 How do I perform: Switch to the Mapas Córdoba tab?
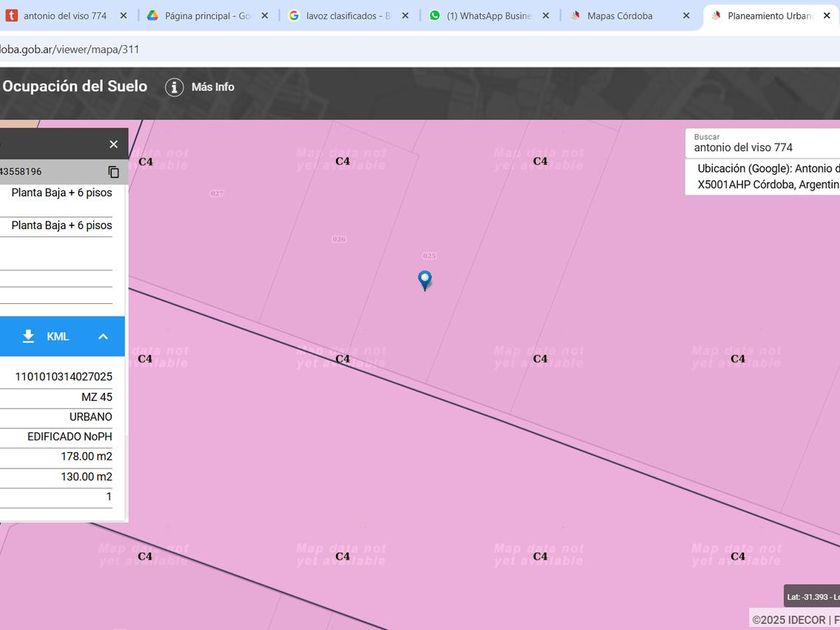tap(619, 16)
